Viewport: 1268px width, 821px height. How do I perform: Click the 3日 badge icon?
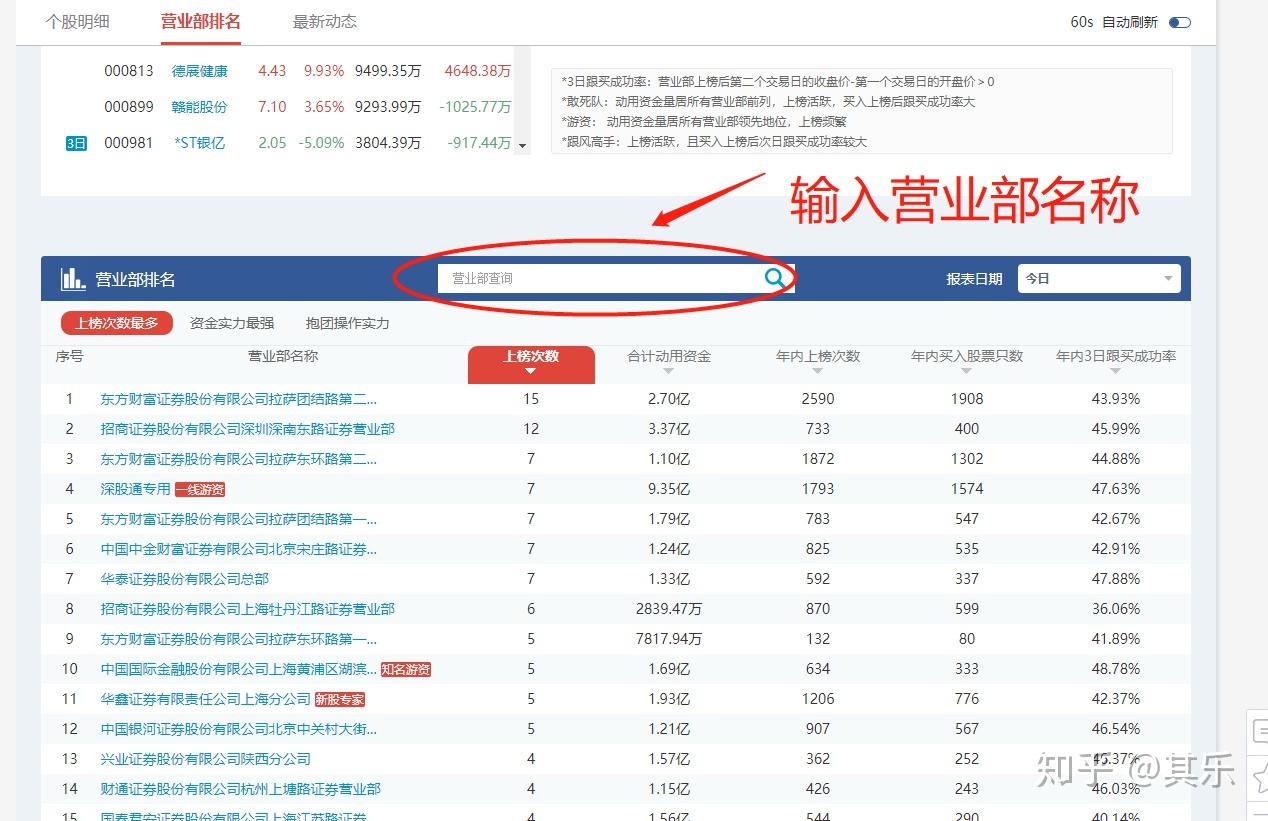click(x=77, y=143)
